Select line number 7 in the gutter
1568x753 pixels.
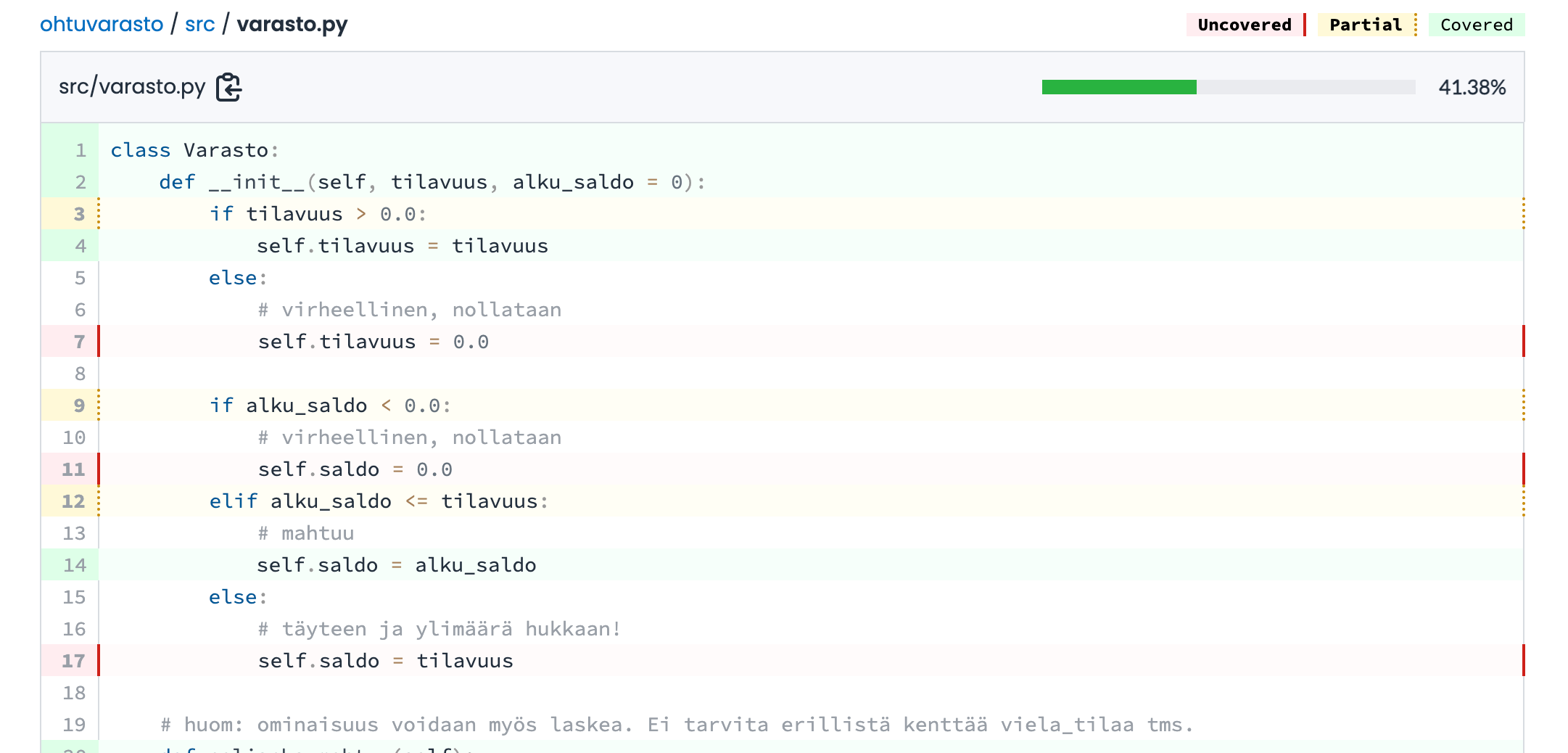[79, 342]
